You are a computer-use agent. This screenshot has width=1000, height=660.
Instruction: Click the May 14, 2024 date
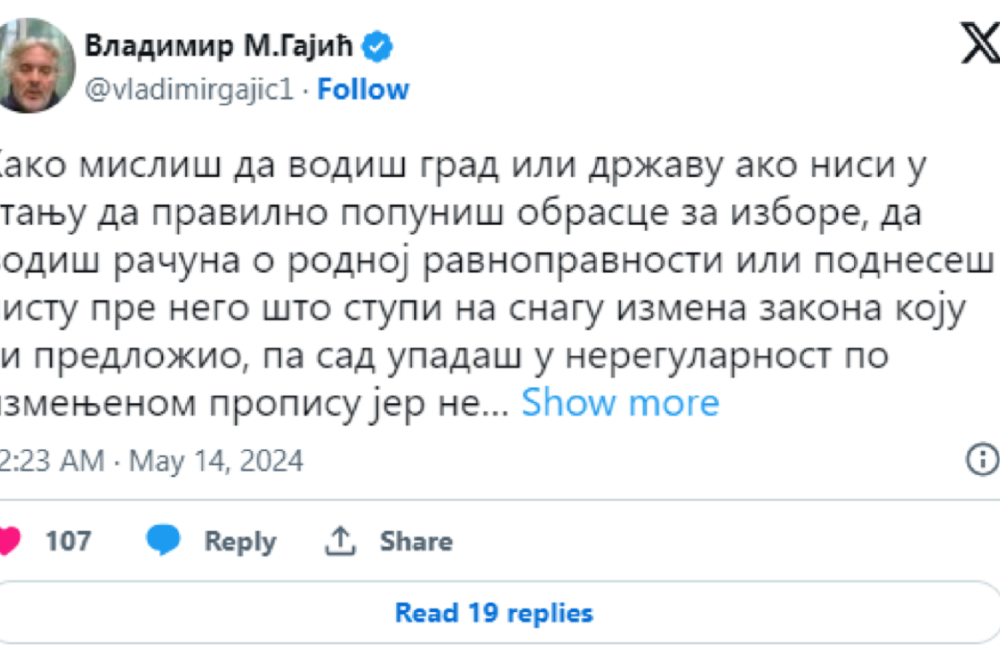tap(216, 461)
